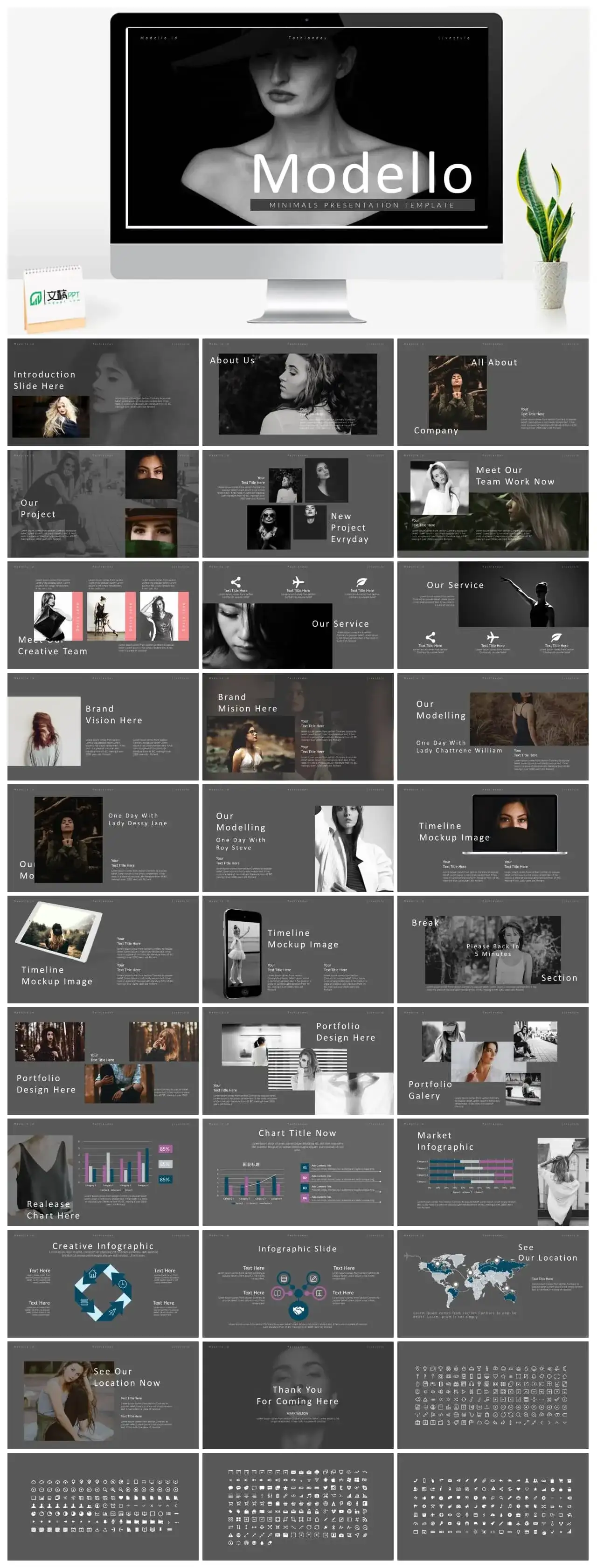Click the pink 85% label in chart slide
The height and width of the screenshot is (1568, 597).
165,1149
